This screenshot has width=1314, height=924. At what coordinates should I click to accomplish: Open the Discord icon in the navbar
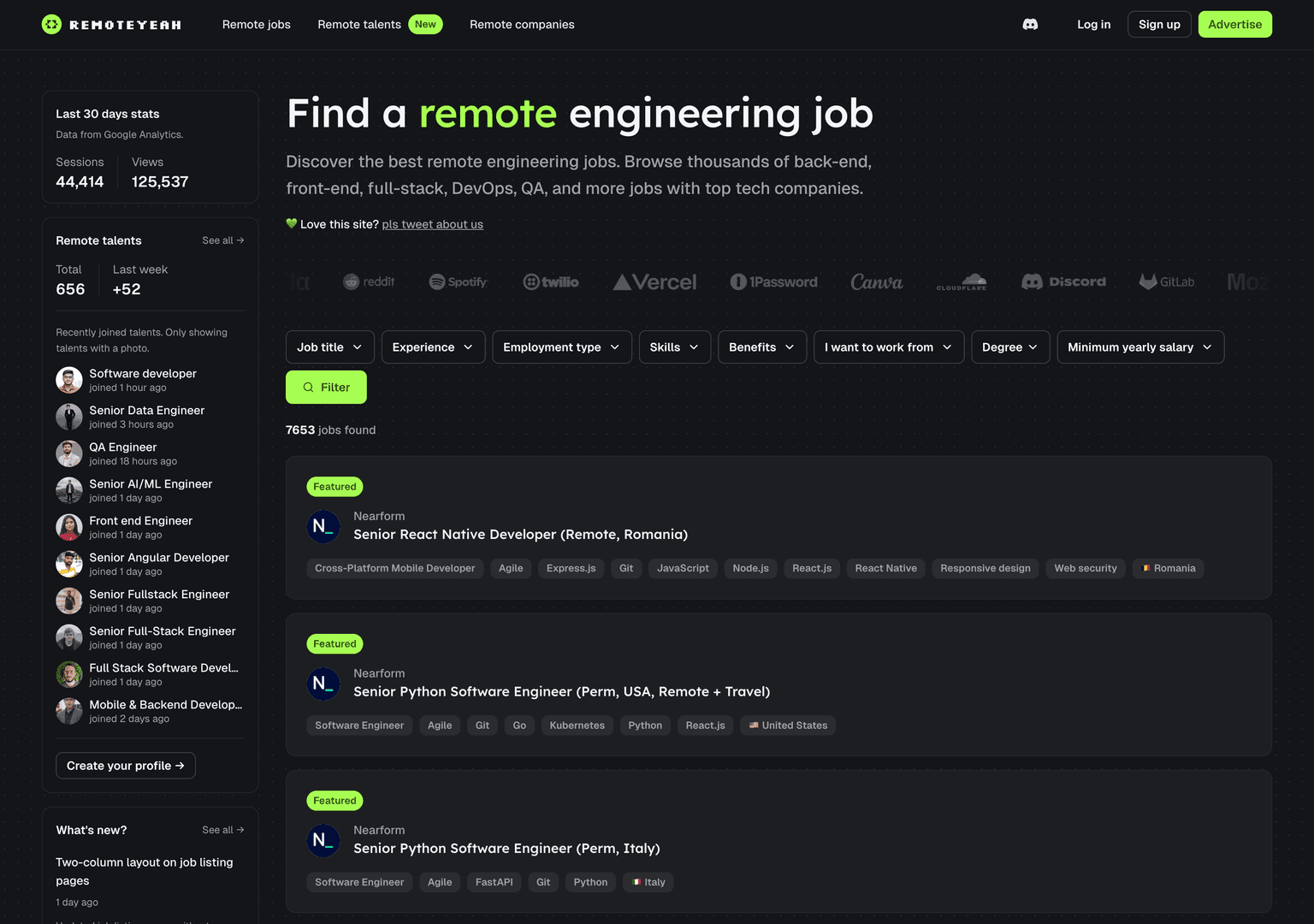pos(1030,25)
